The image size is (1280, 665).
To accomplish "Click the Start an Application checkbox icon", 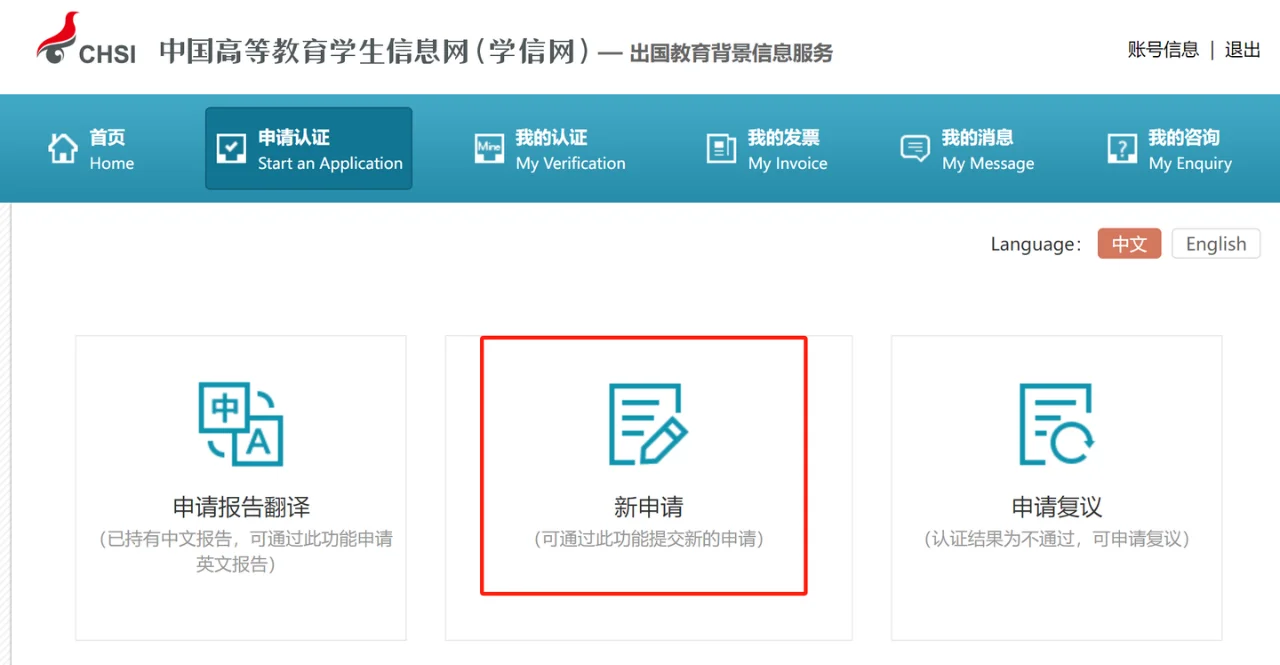I will pyautogui.click(x=231, y=148).
